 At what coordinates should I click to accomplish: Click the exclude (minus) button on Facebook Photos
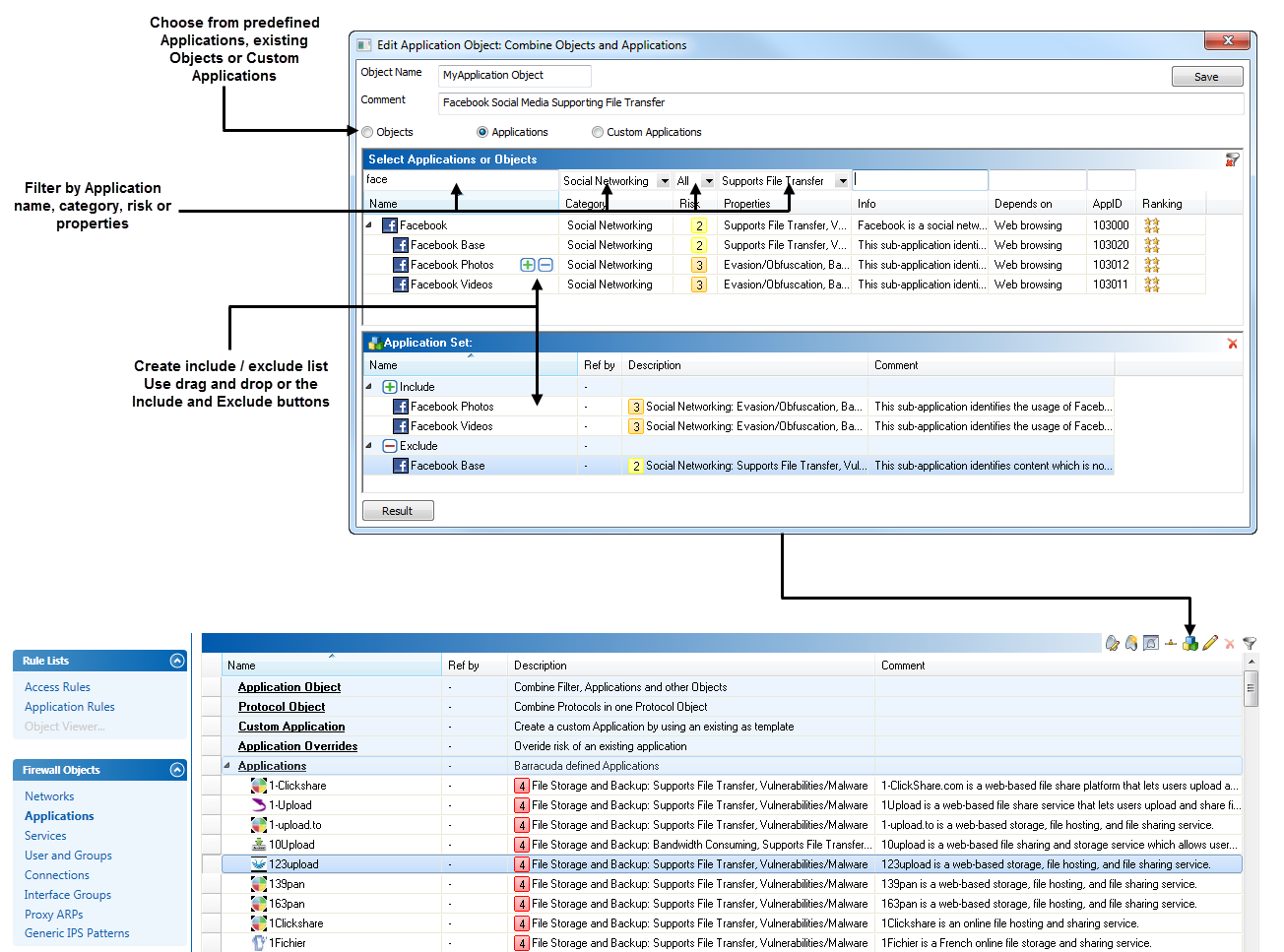(546, 265)
